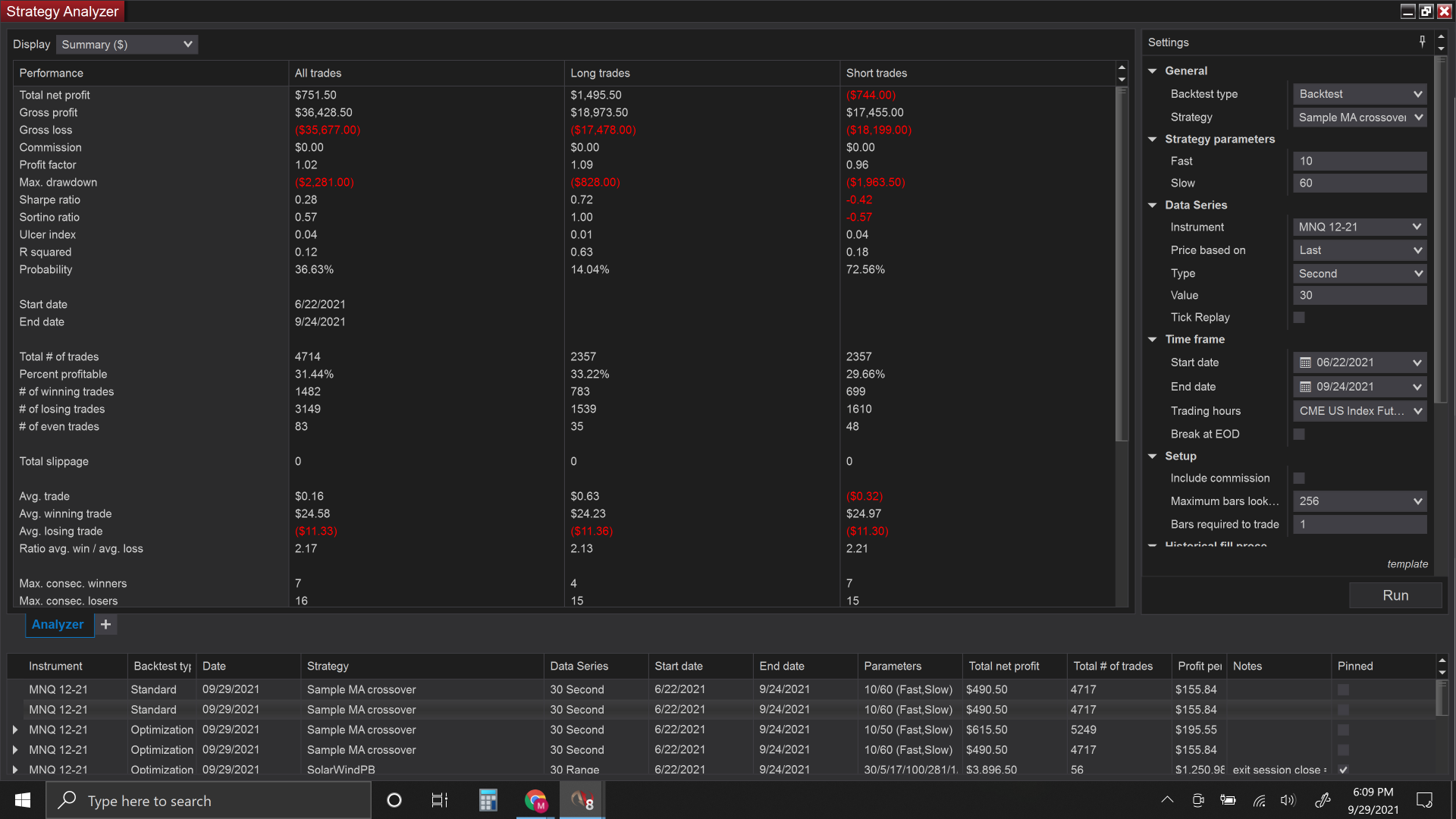Enable Include commission checkbox

[1299, 479]
